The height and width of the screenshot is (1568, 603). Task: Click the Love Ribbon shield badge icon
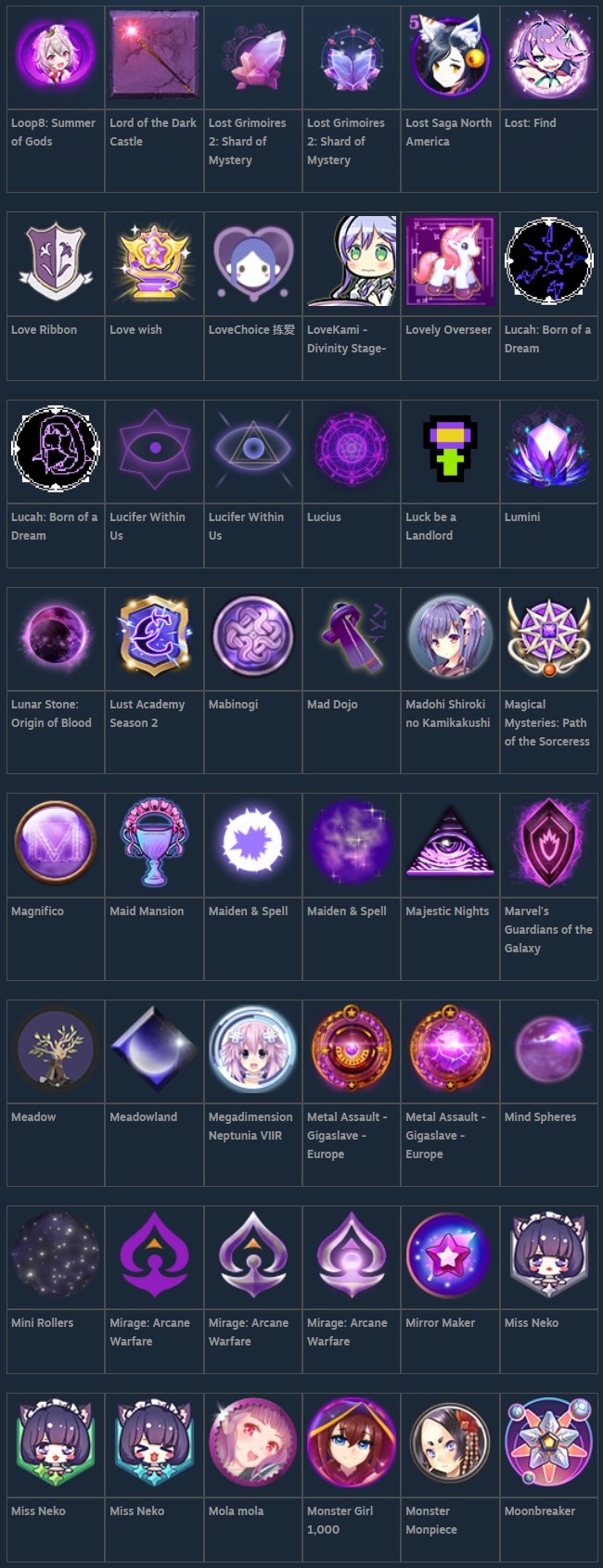[56, 261]
